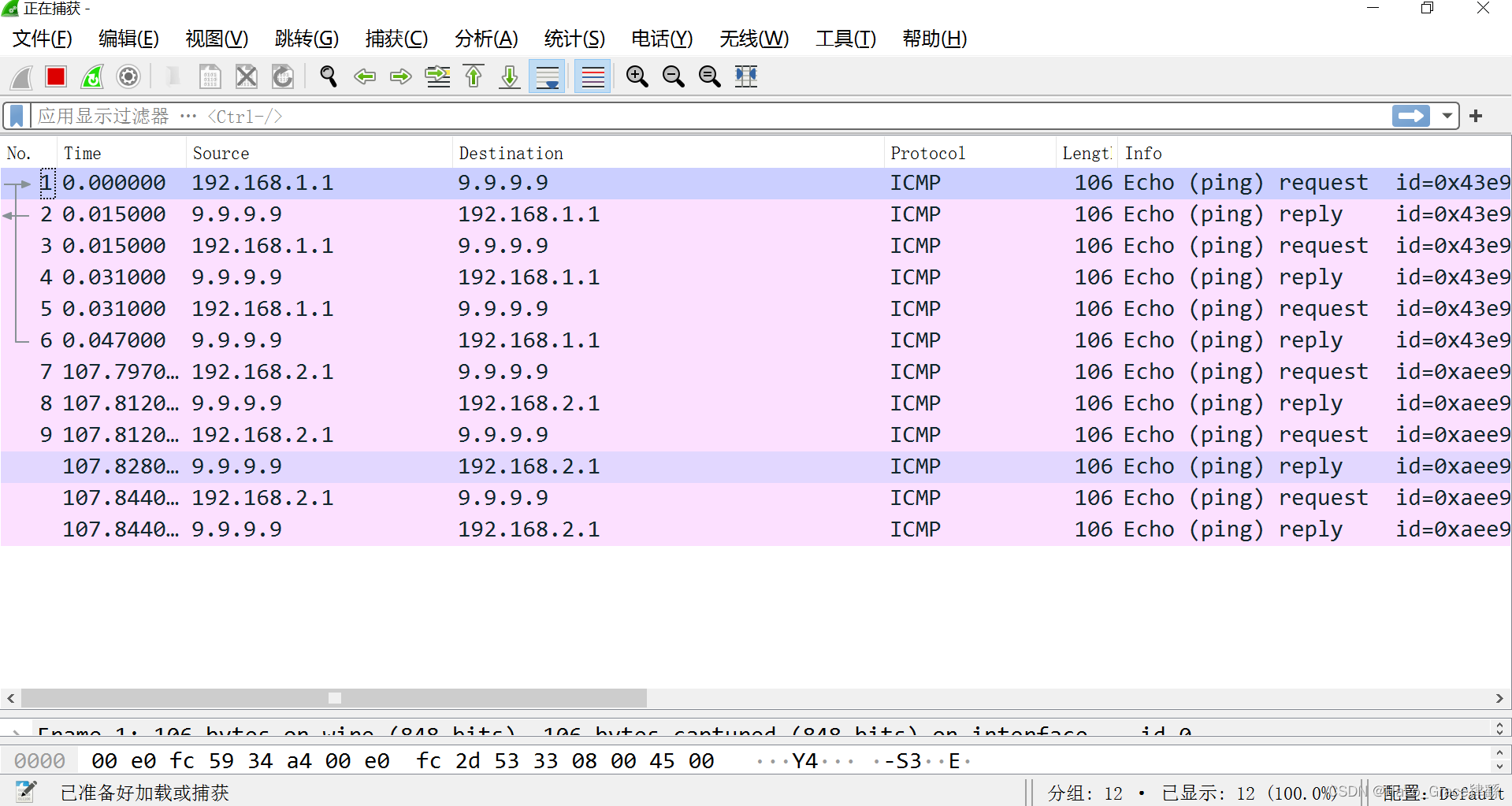Select the packet row at 107.8280
Image resolution: width=1512 pixels, height=806 pixels.
pyautogui.click(x=756, y=466)
